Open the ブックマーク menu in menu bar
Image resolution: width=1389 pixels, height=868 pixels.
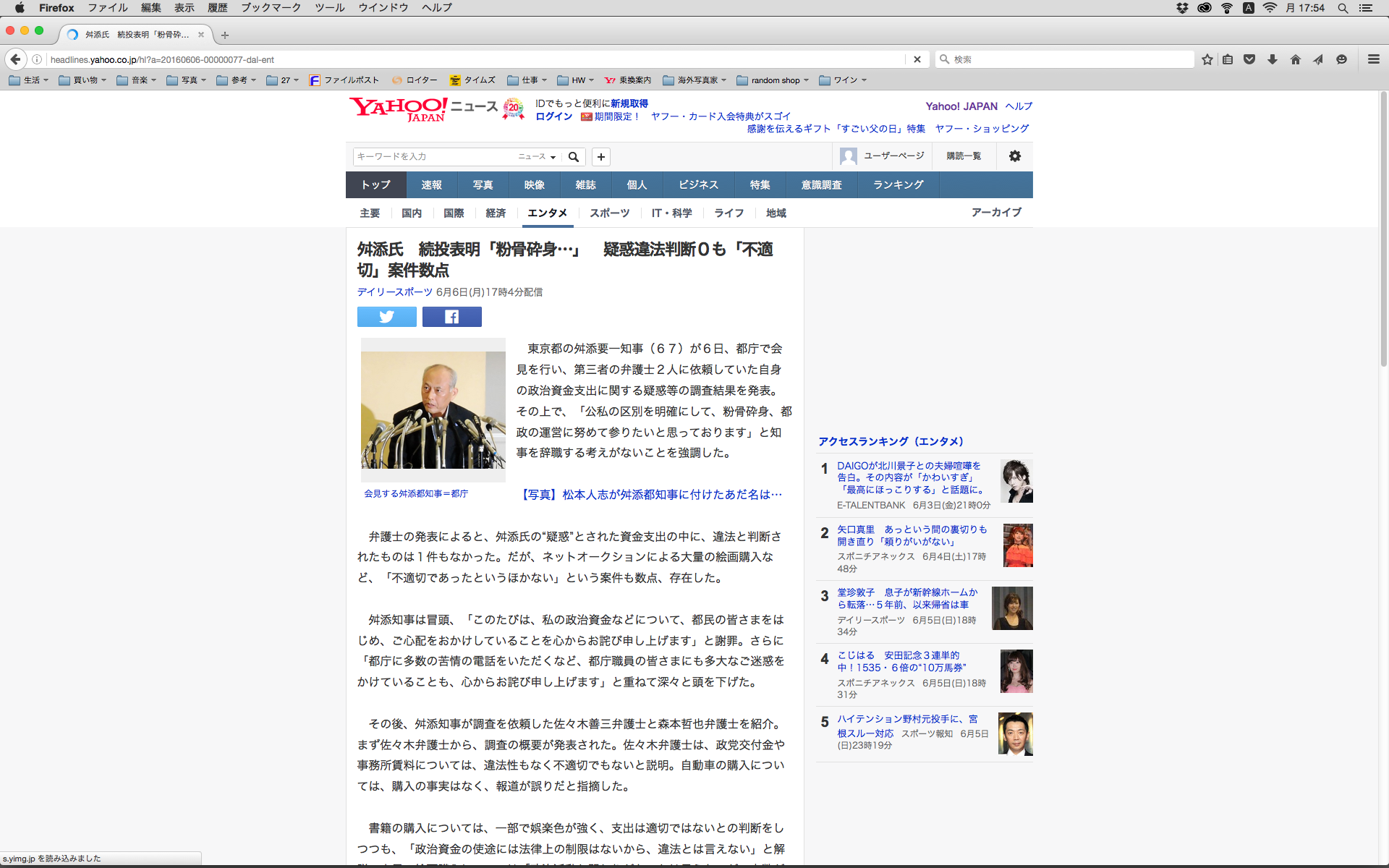coord(271,8)
